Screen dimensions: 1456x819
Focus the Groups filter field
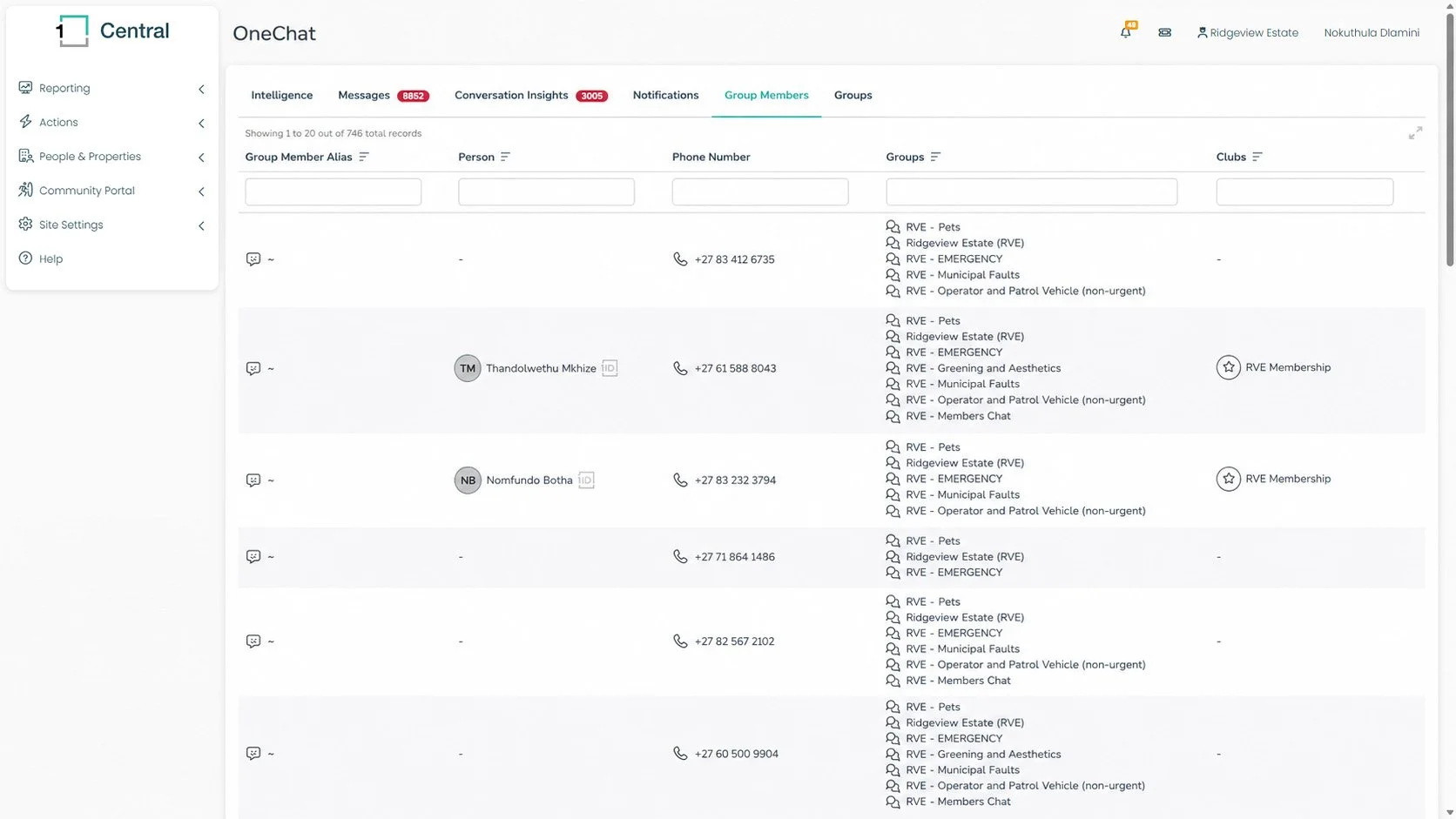pyautogui.click(x=1031, y=191)
